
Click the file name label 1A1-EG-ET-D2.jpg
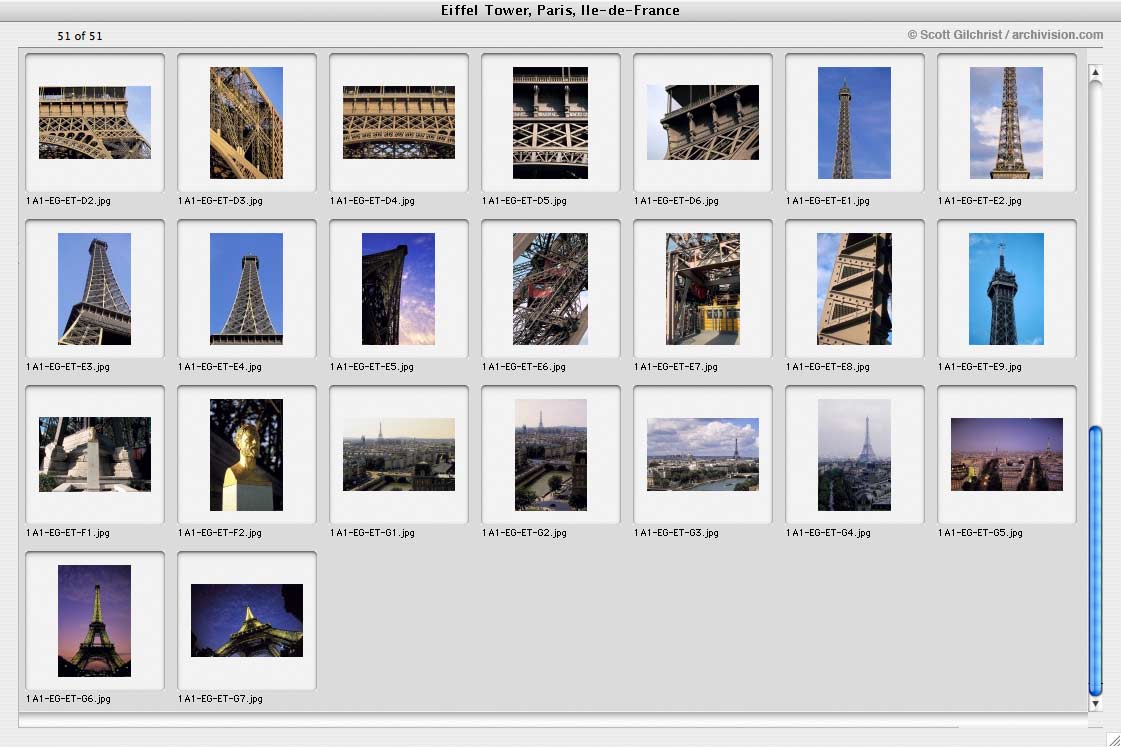click(69, 201)
